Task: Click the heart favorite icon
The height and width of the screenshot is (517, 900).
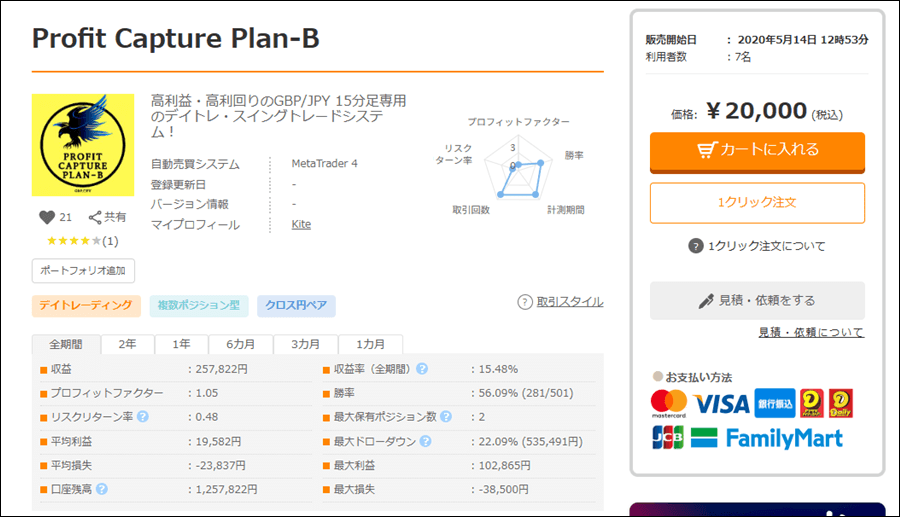Action: pos(46,217)
